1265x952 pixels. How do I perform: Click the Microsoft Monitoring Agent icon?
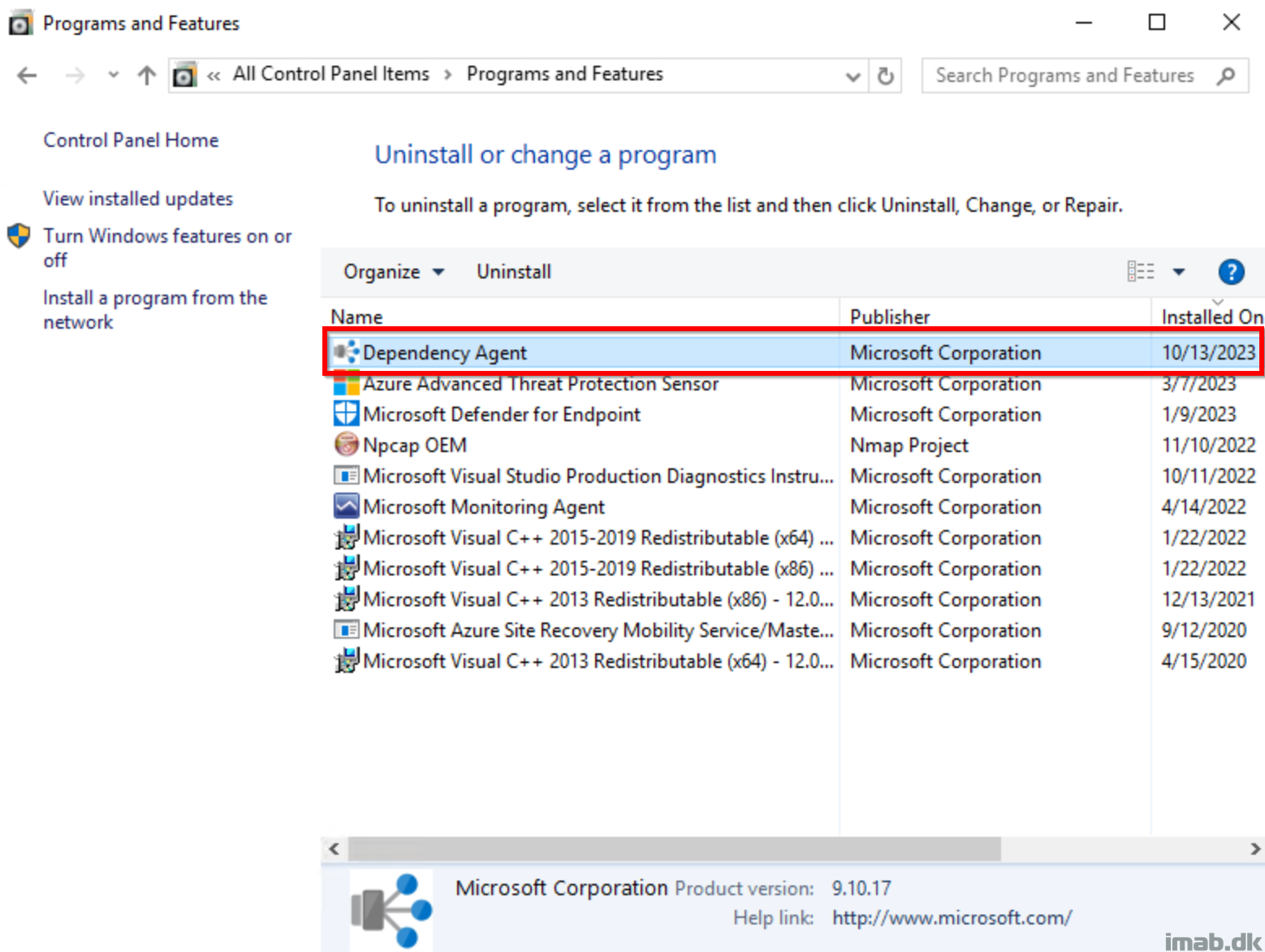tap(347, 506)
